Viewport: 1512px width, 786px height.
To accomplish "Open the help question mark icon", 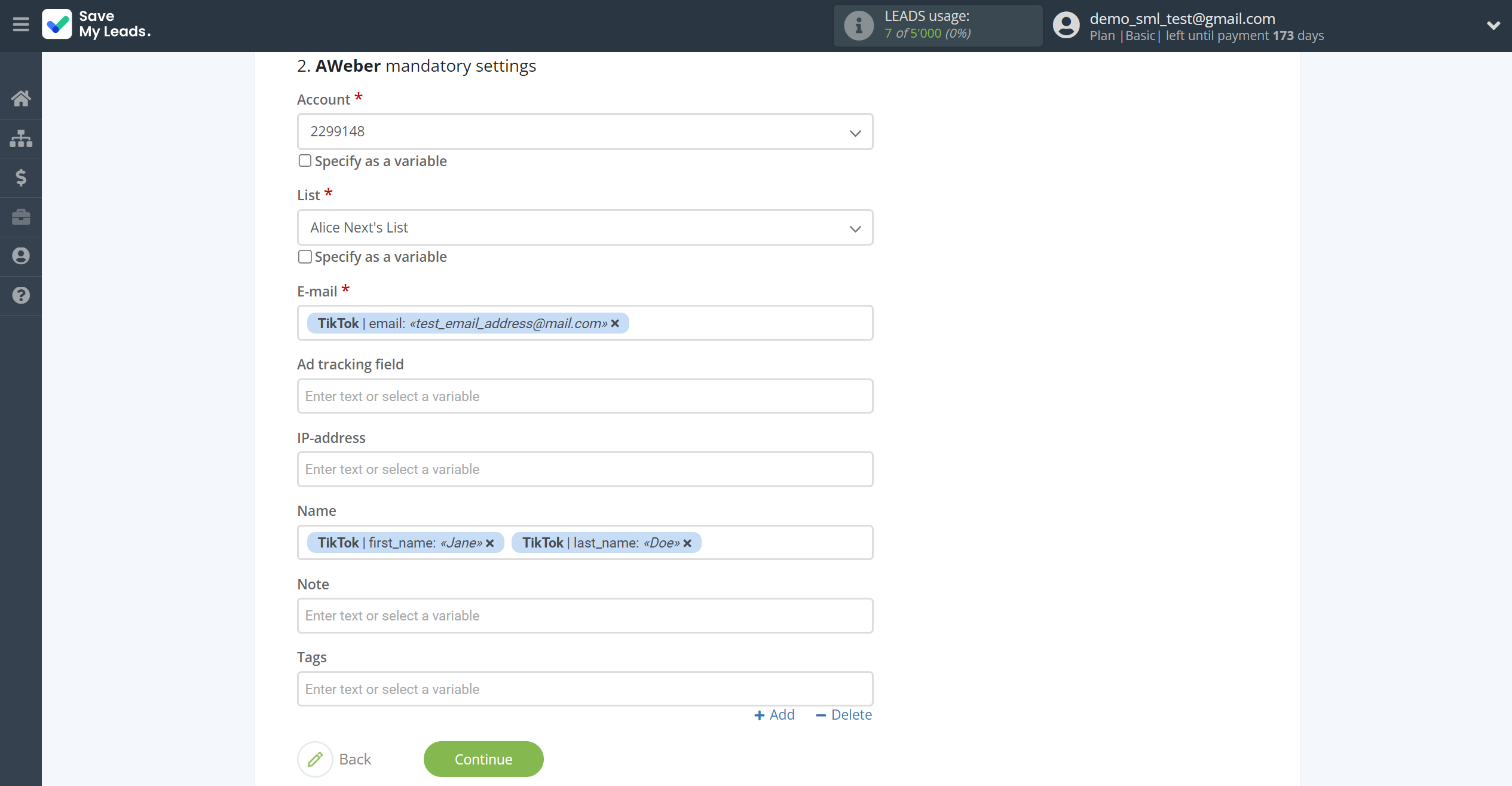I will (x=21, y=295).
